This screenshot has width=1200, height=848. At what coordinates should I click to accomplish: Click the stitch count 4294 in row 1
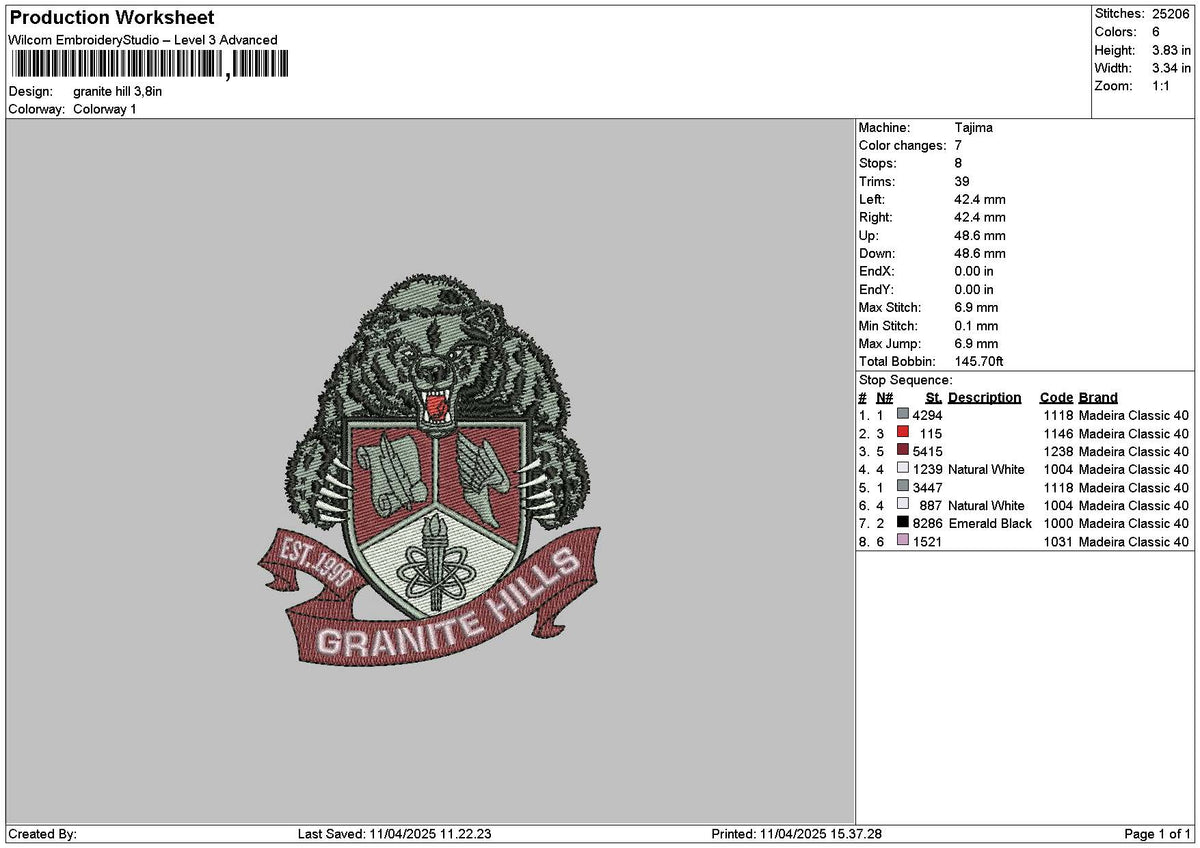click(927, 416)
